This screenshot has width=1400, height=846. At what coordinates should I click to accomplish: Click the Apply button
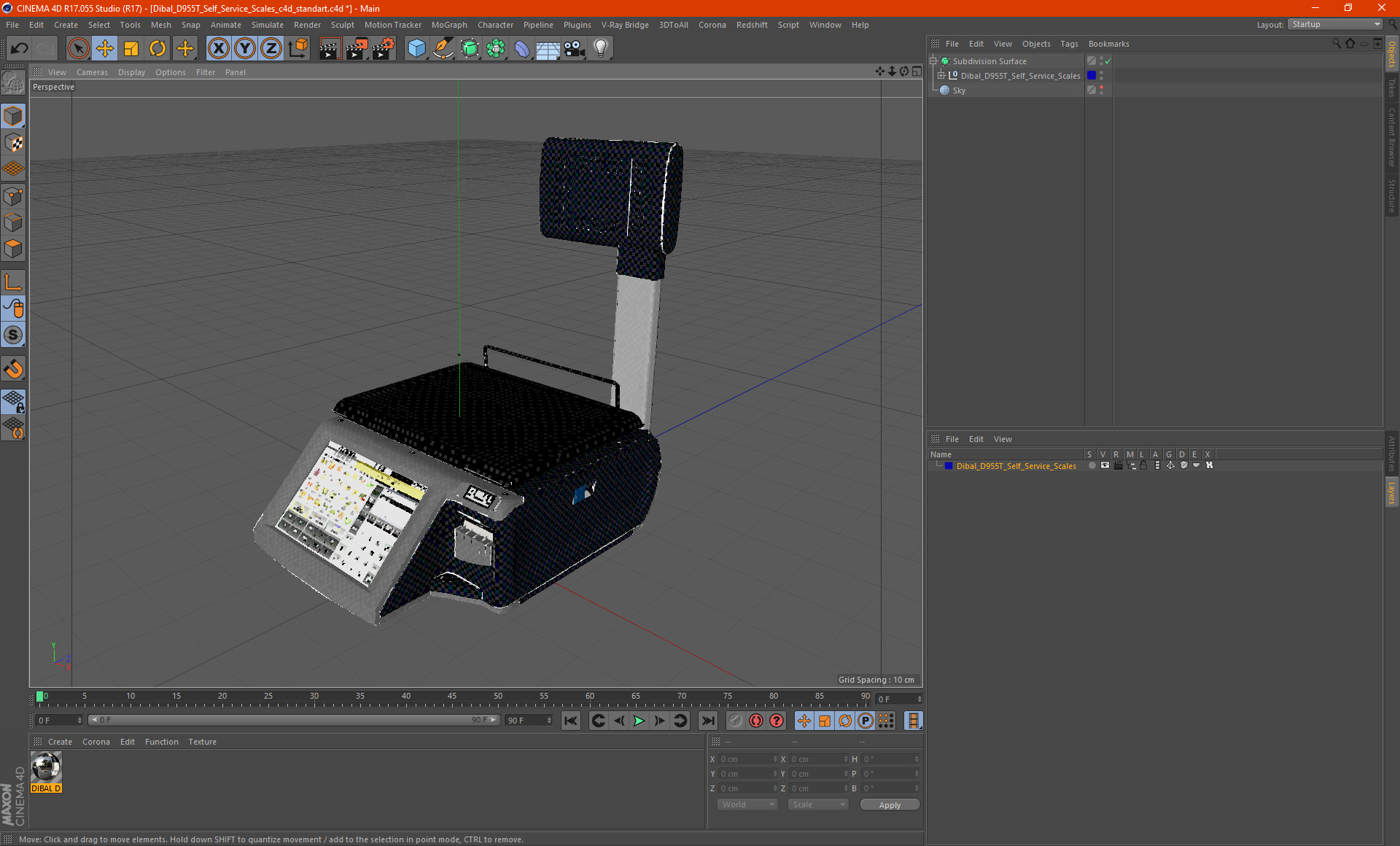(x=890, y=805)
